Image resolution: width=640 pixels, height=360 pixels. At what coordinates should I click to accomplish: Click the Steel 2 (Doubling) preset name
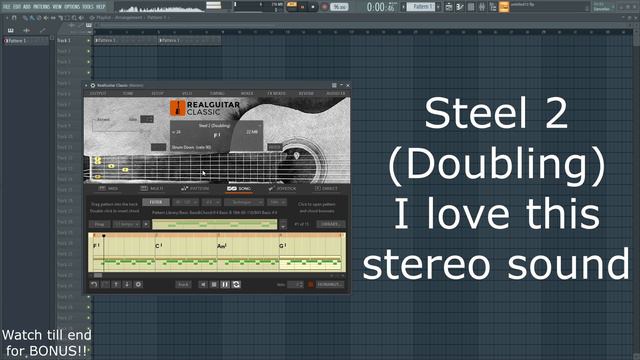coord(214,125)
